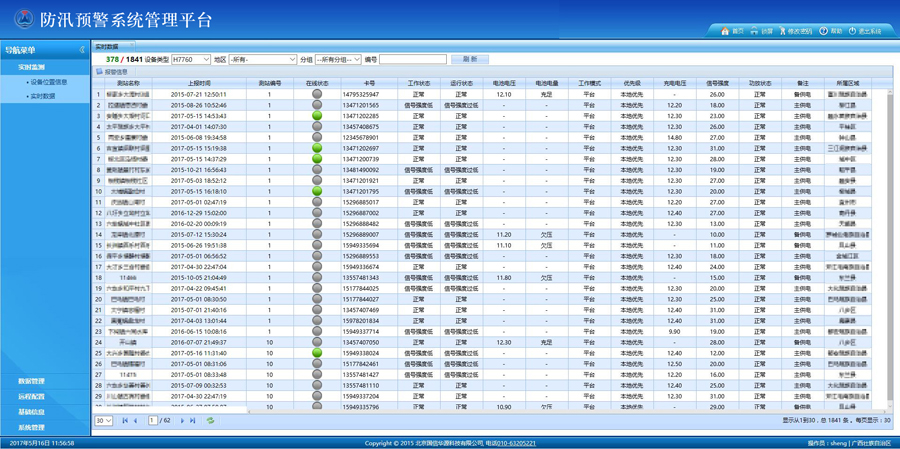Sort by 卡号 column header
The width and height of the screenshot is (900, 449).
coord(368,83)
